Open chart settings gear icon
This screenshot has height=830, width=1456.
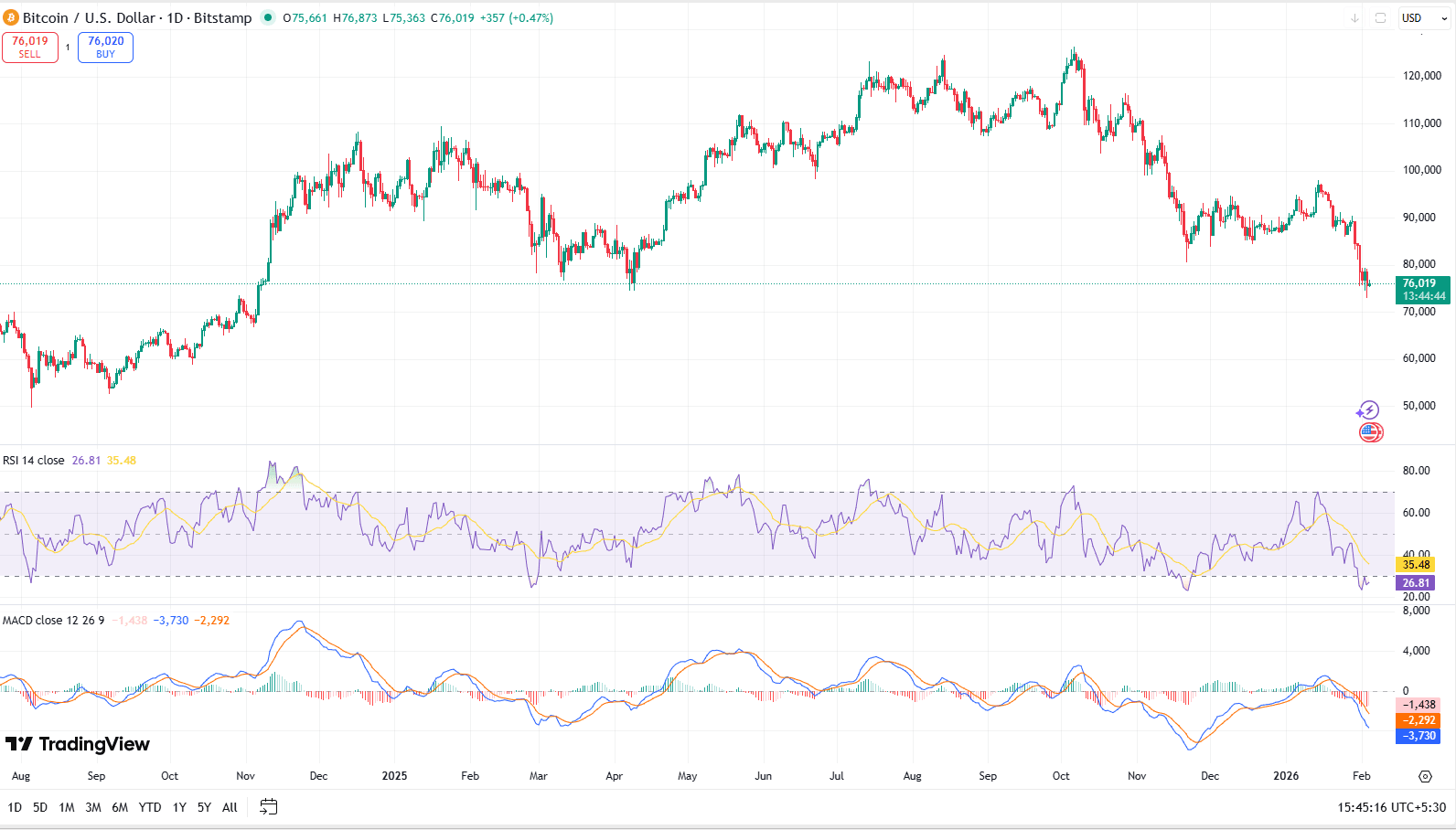tap(1425, 776)
